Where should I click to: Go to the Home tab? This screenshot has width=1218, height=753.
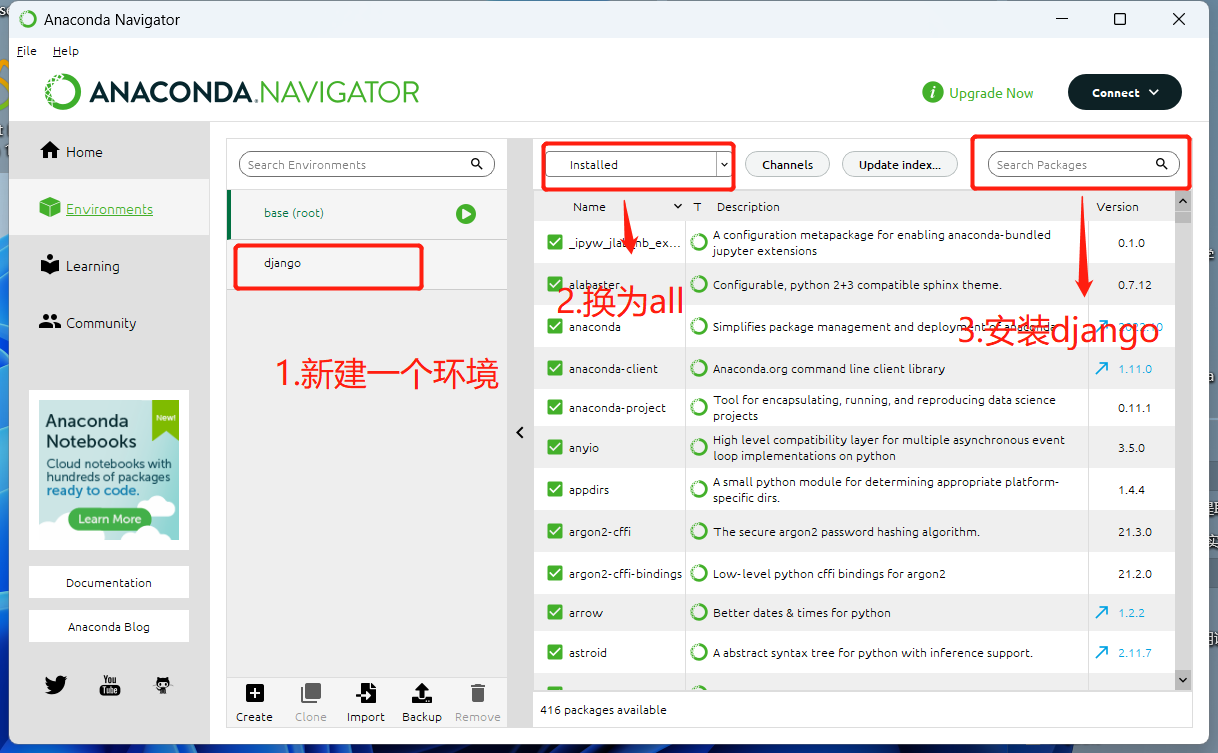109,151
